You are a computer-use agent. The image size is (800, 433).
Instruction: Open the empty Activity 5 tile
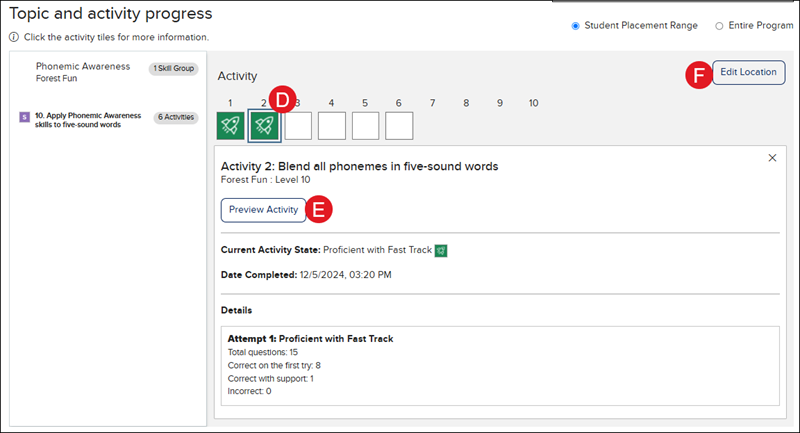[366, 126]
